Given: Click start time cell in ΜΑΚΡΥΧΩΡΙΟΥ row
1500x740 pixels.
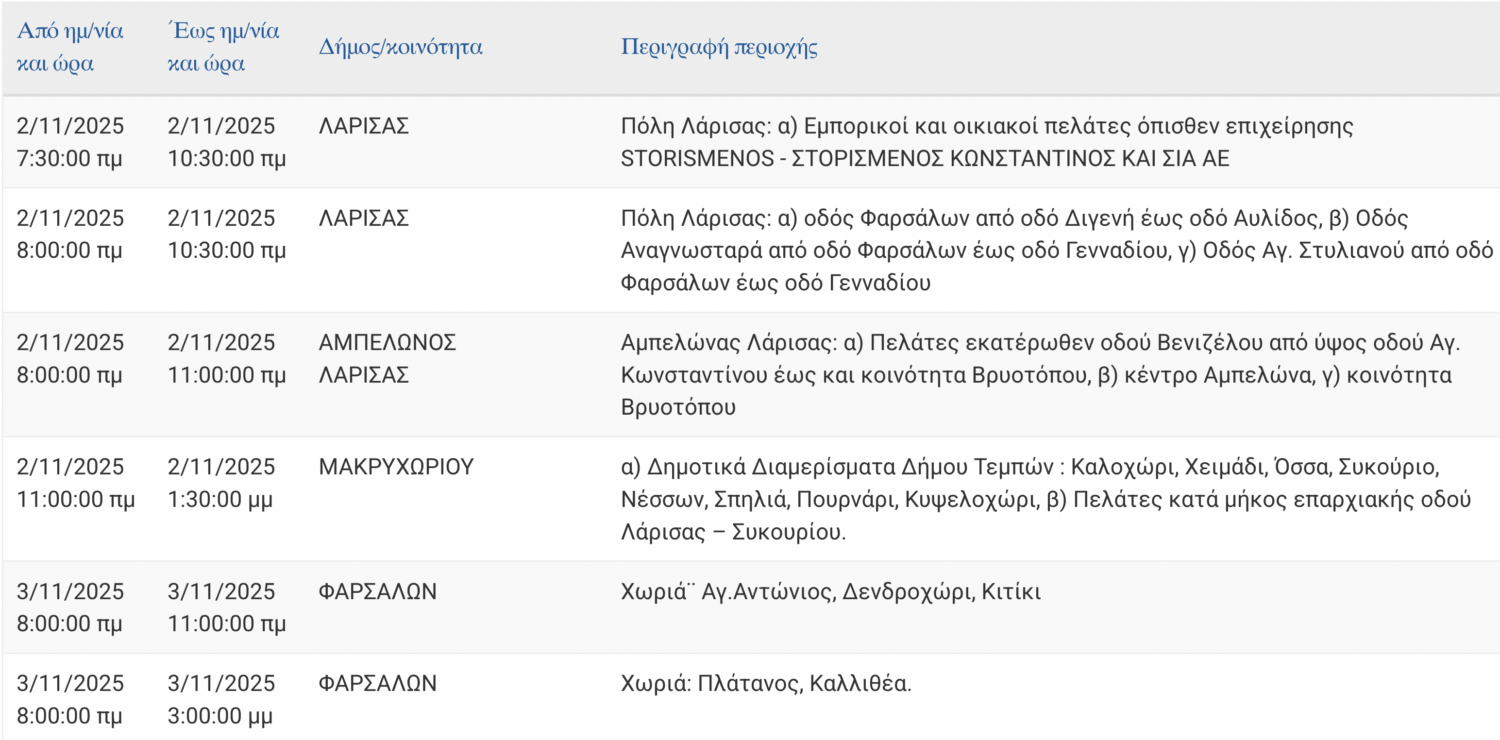Looking at the screenshot, I should 75,483.
